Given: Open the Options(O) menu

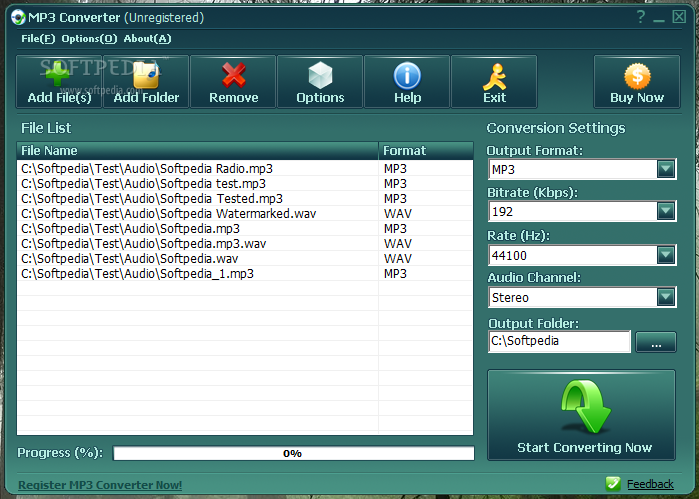Looking at the screenshot, I should (89, 39).
